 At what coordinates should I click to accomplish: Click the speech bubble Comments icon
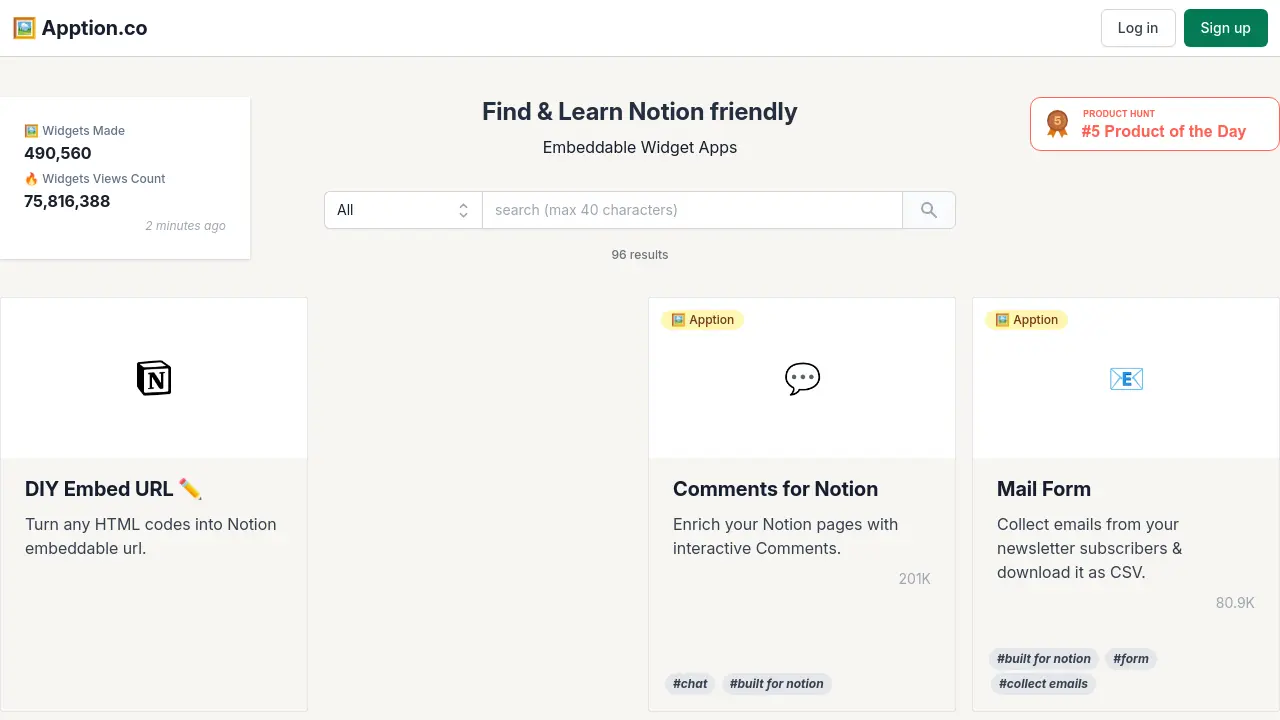[x=802, y=378]
